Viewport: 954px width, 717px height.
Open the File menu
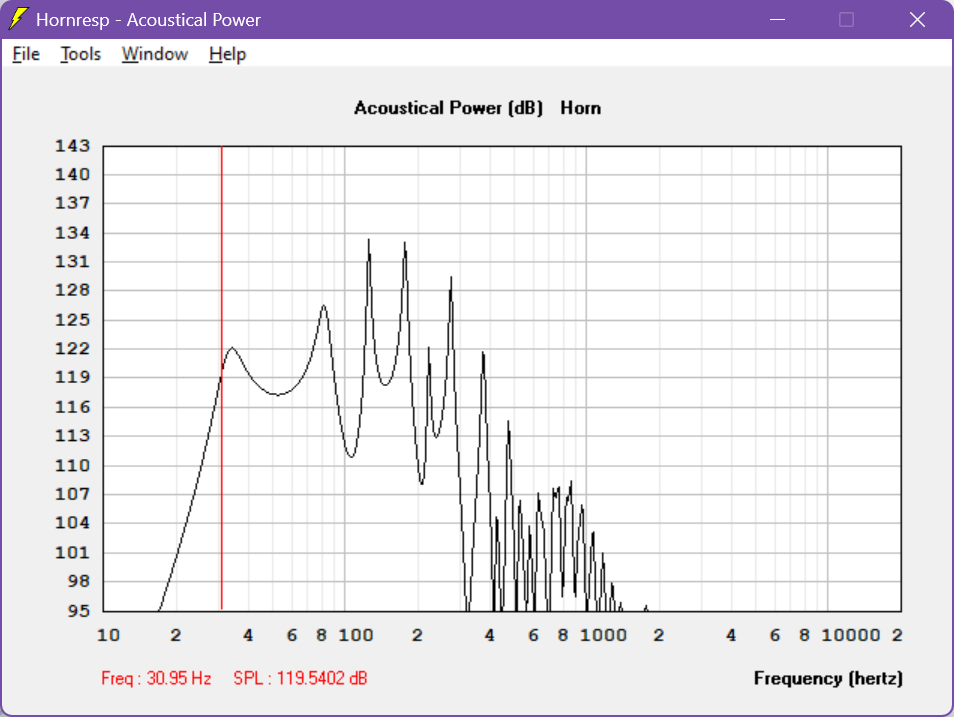point(26,54)
